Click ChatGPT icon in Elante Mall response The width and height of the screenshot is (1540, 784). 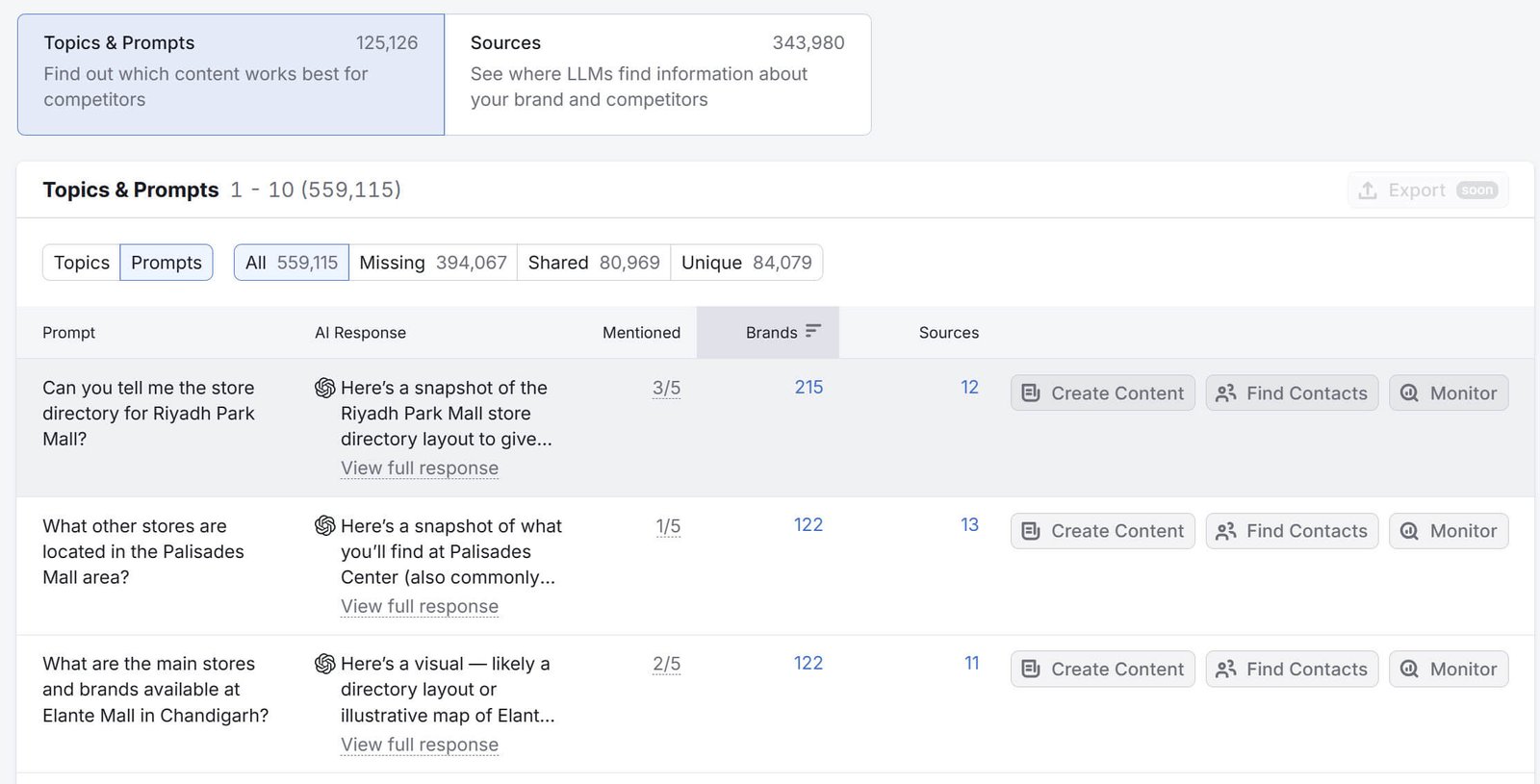tap(325, 664)
